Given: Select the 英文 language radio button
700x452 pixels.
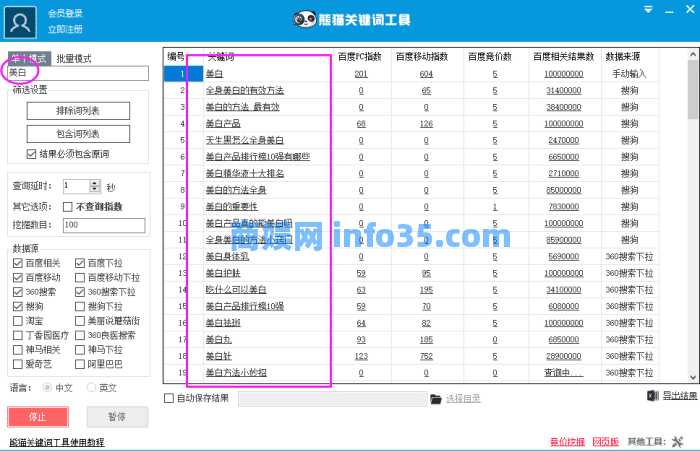Looking at the screenshot, I should (x=90, y=387).
